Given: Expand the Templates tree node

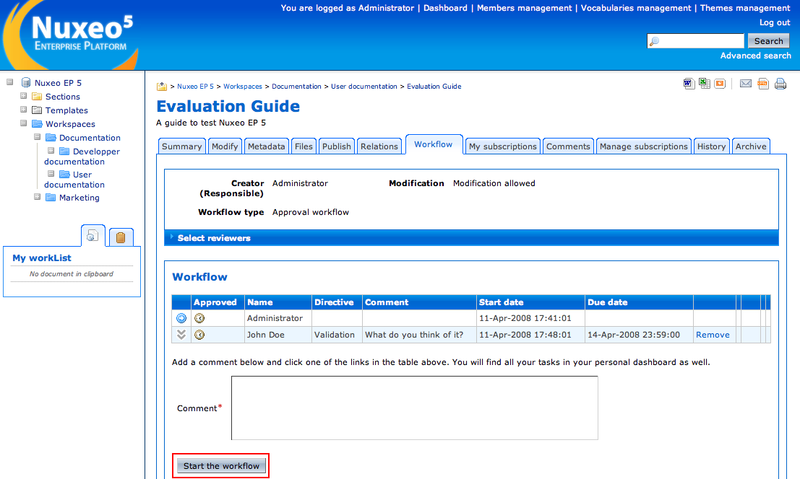Looking at the screenshot, I should point(23,109).
